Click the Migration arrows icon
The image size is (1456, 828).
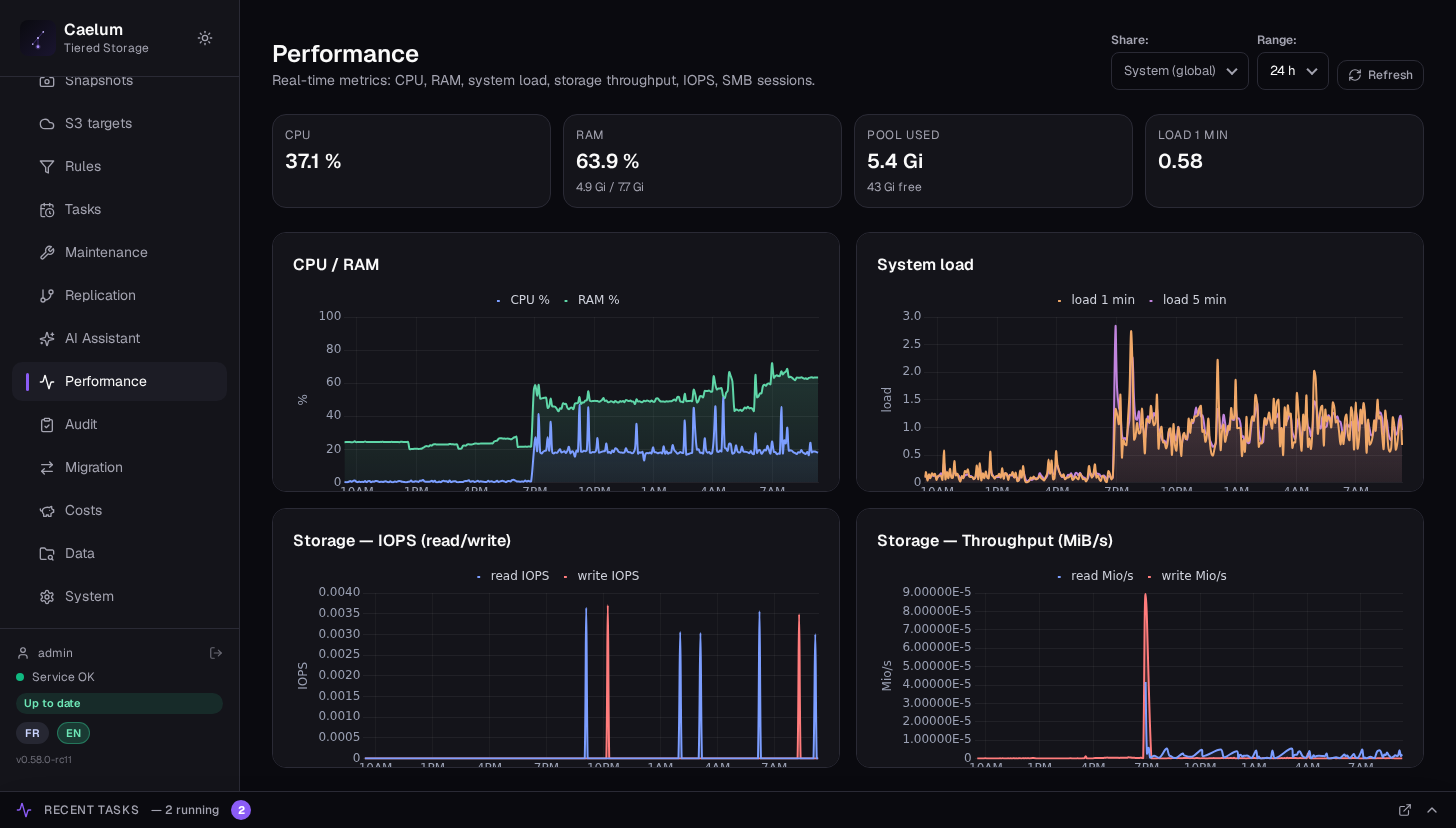[x=47, y=467]
